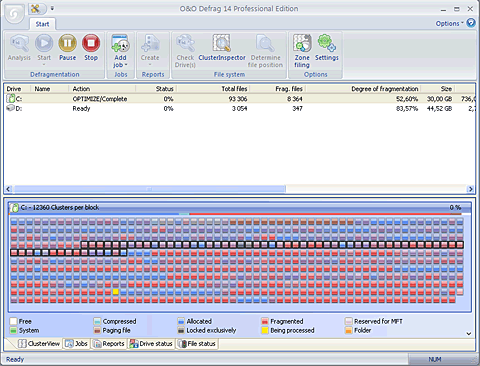Sort by Action column header
This screenshot has width=480, height=366.
point(102,89)
